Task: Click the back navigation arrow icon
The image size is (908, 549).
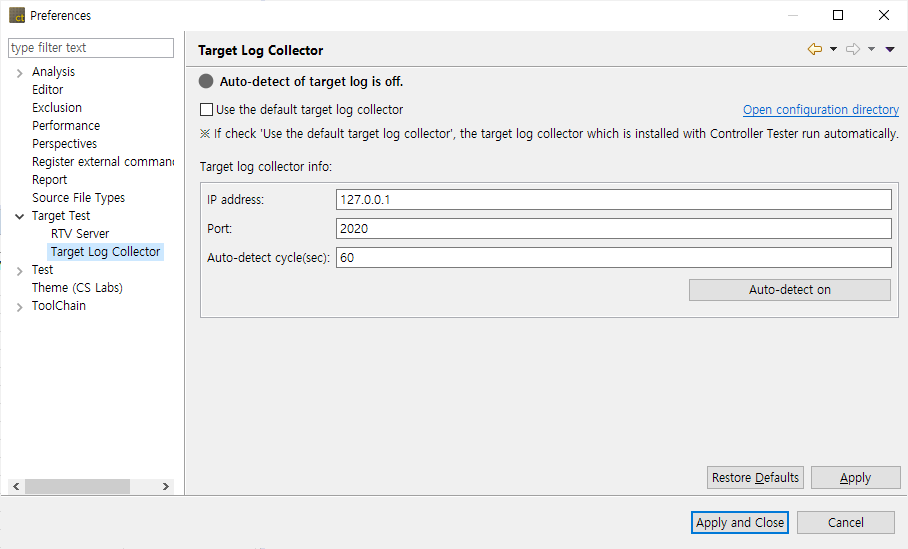Action: pyautogui.click(x=814, y=49)
